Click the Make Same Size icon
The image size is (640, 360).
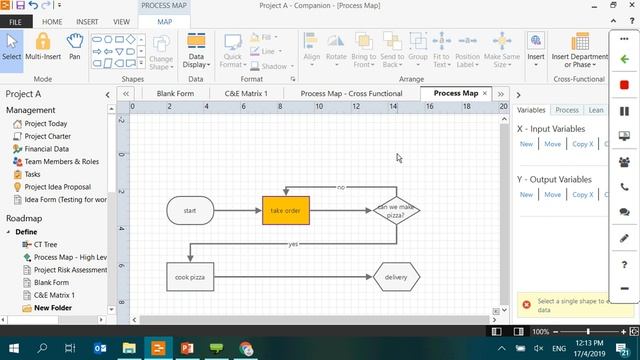(502, 51)
